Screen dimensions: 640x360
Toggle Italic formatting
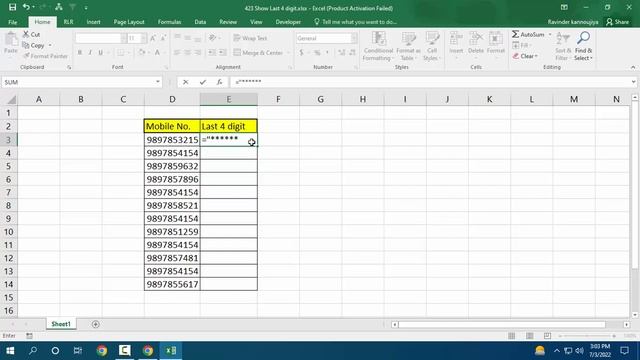pos(90,53)
